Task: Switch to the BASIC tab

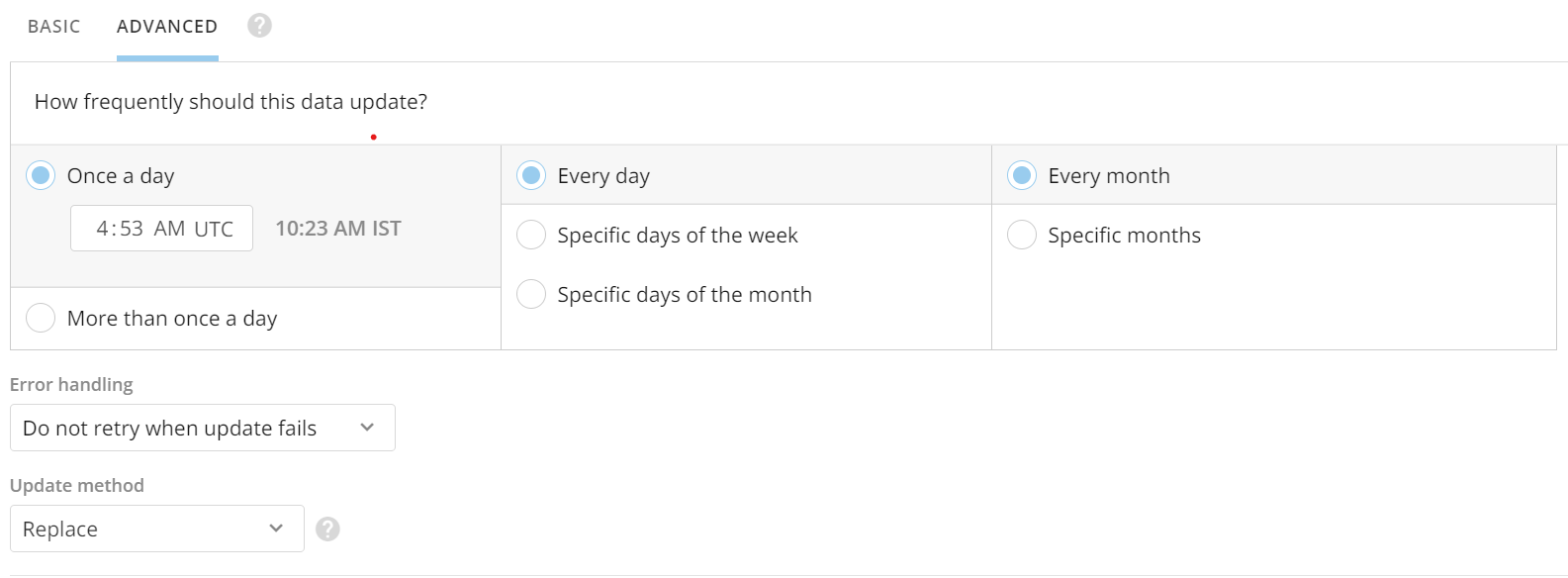Action: (x=54, y=27)
